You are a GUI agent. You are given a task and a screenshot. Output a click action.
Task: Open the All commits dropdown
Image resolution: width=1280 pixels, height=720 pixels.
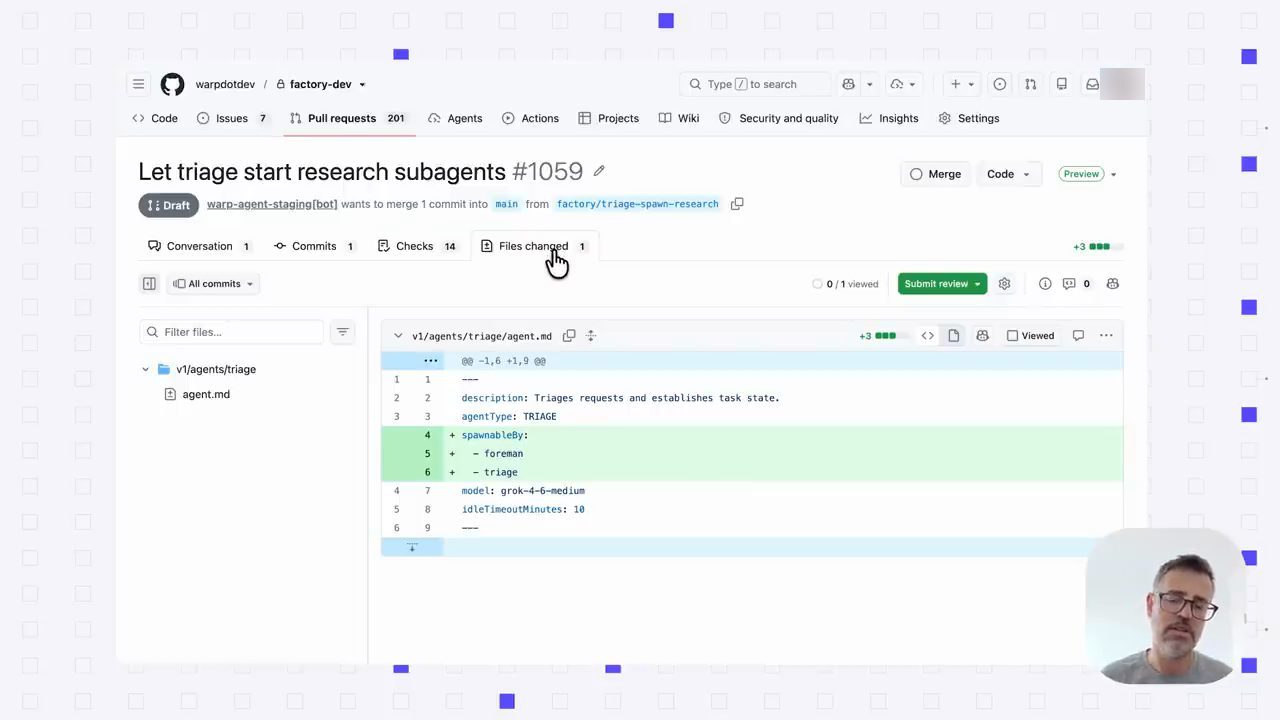tap(214, 284)
